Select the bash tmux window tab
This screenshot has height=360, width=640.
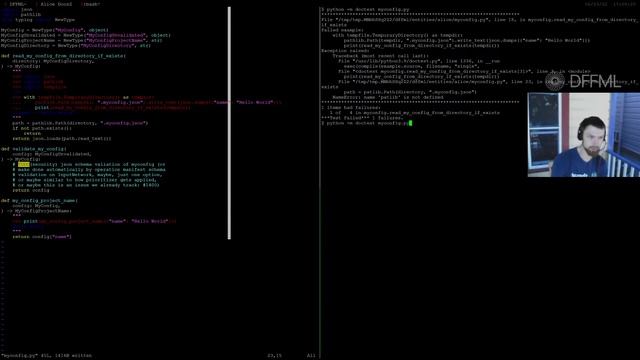coord(91,4)
